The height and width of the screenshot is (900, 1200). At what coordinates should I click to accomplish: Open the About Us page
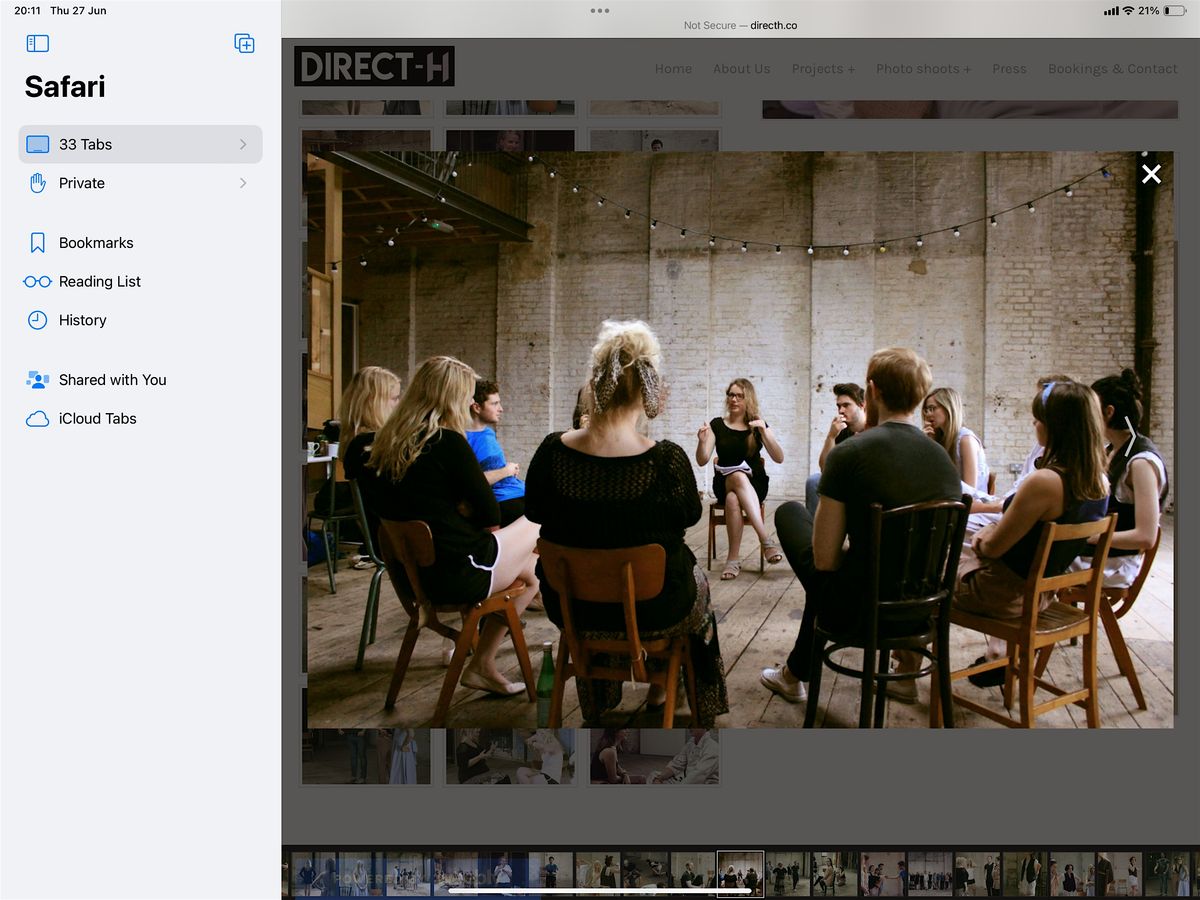click(x=741, y=69)
